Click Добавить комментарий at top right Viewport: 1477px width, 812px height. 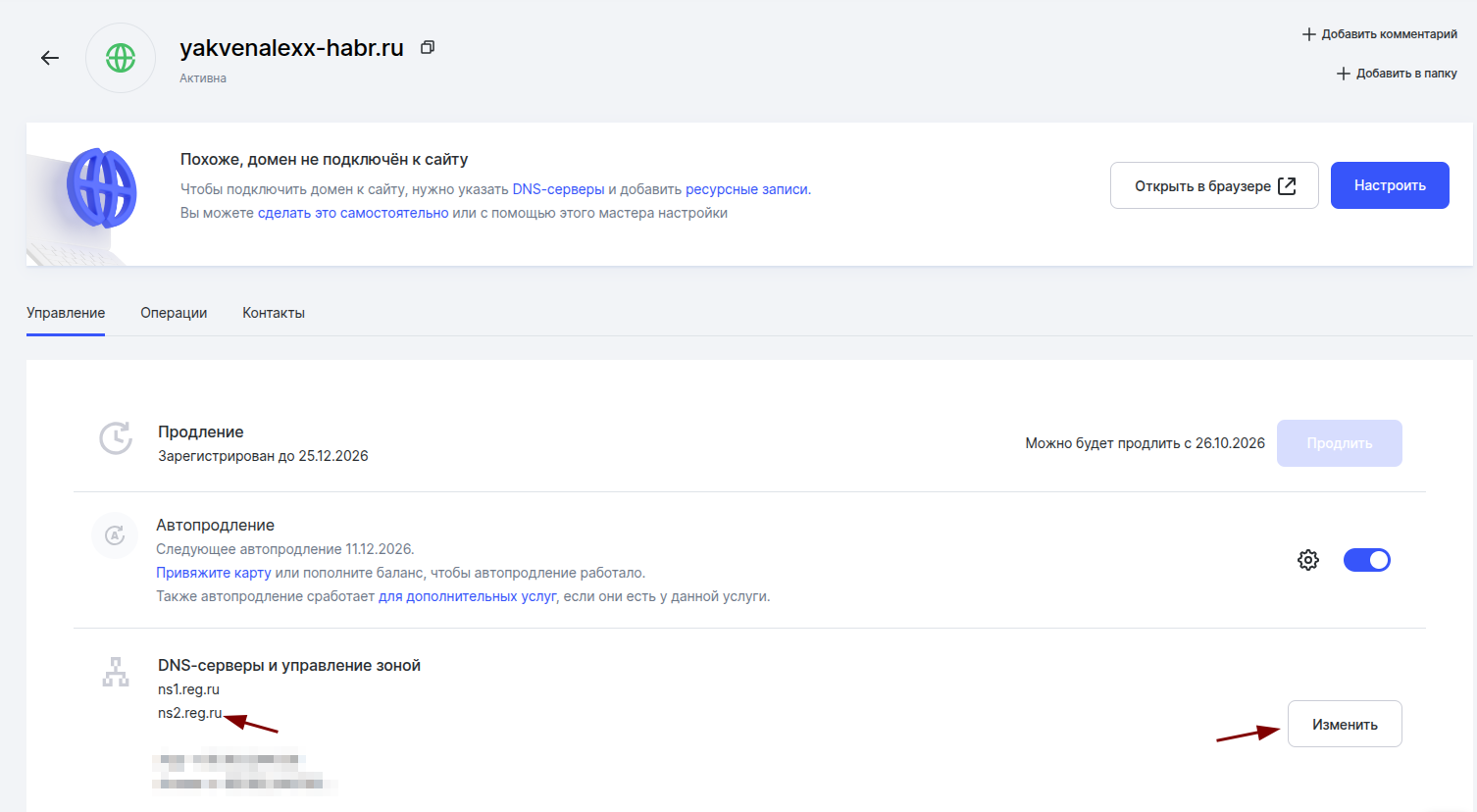tap(1379, 34)
